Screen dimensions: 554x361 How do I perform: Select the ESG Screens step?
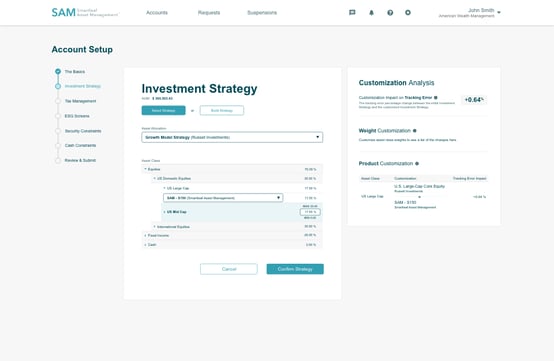pos(77,116)
